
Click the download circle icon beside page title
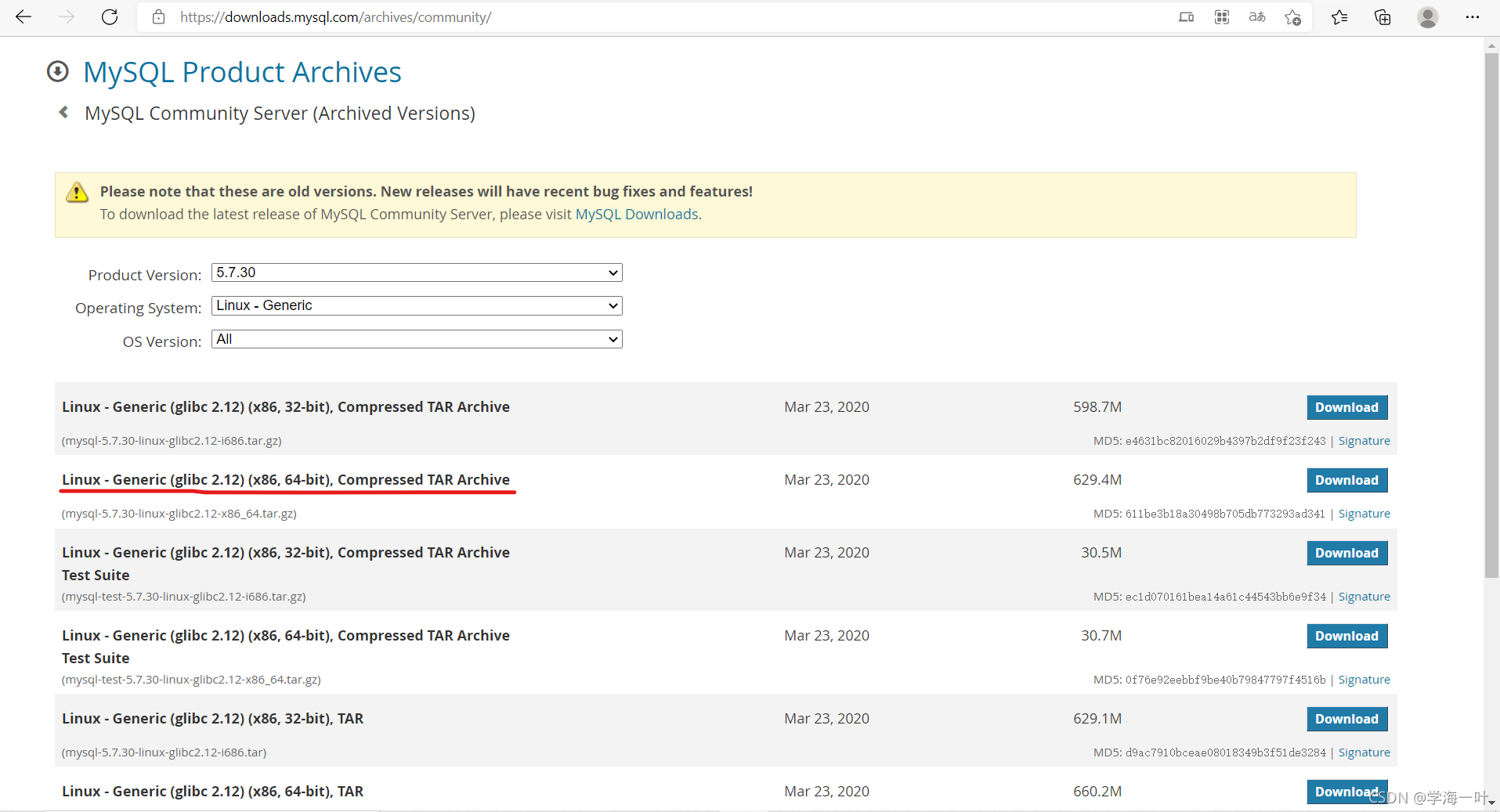[x=57, y=71]
